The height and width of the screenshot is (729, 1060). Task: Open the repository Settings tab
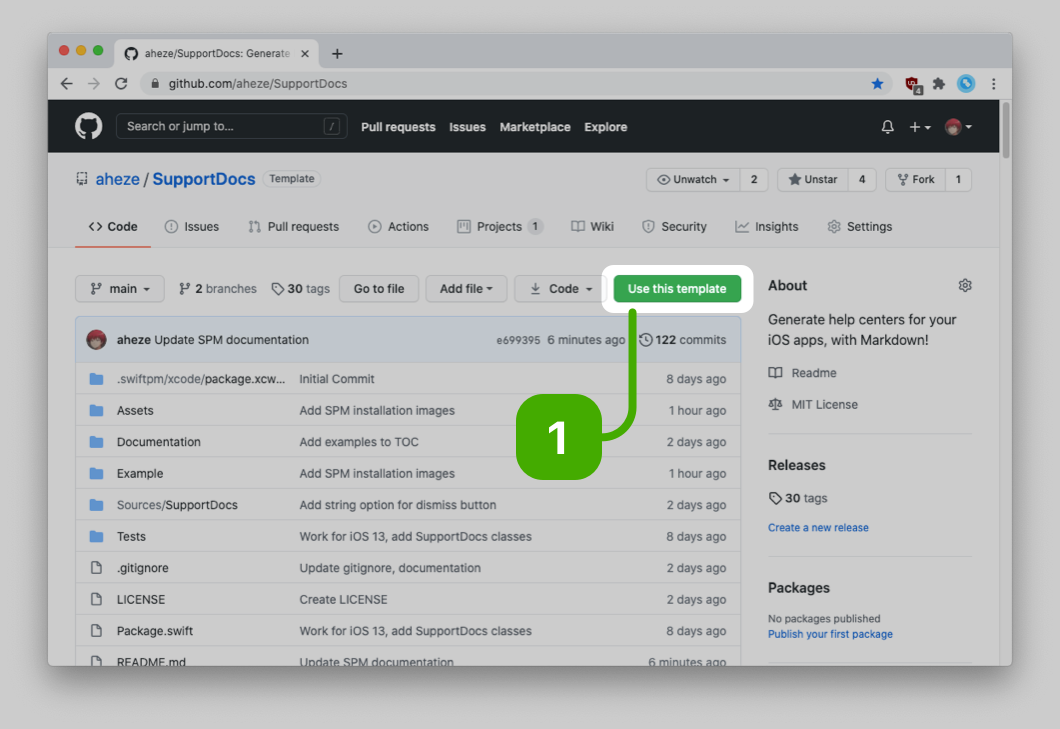coord(860,227)
